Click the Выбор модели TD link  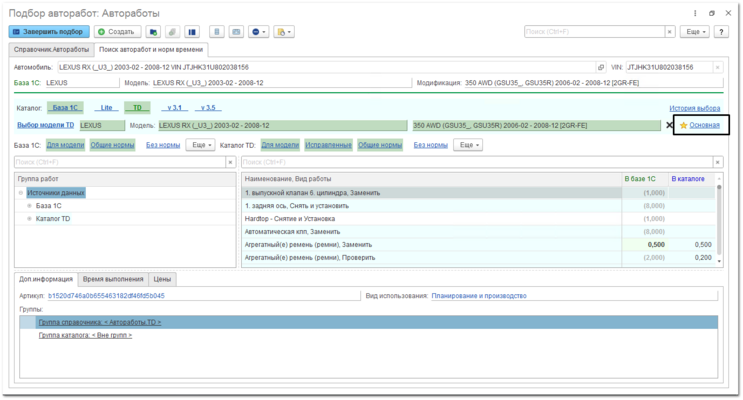[45, 125]
